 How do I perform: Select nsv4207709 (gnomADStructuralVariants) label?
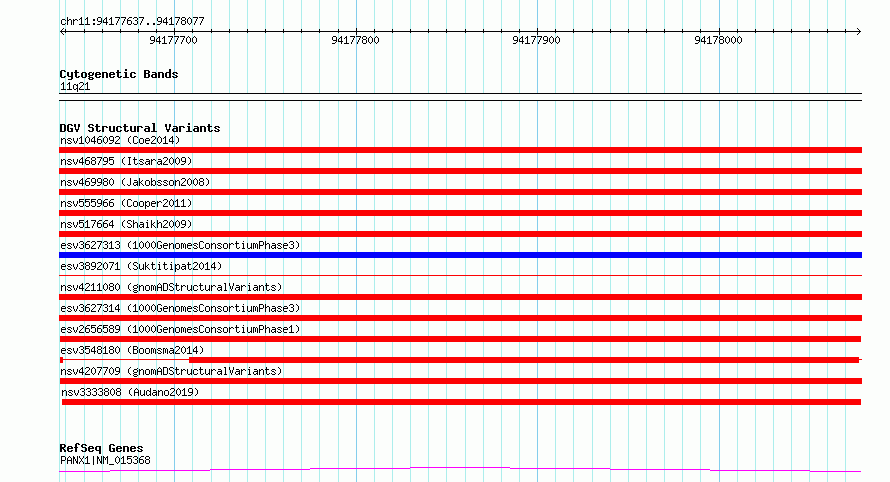pyautogui.click(x=171, y=371)
